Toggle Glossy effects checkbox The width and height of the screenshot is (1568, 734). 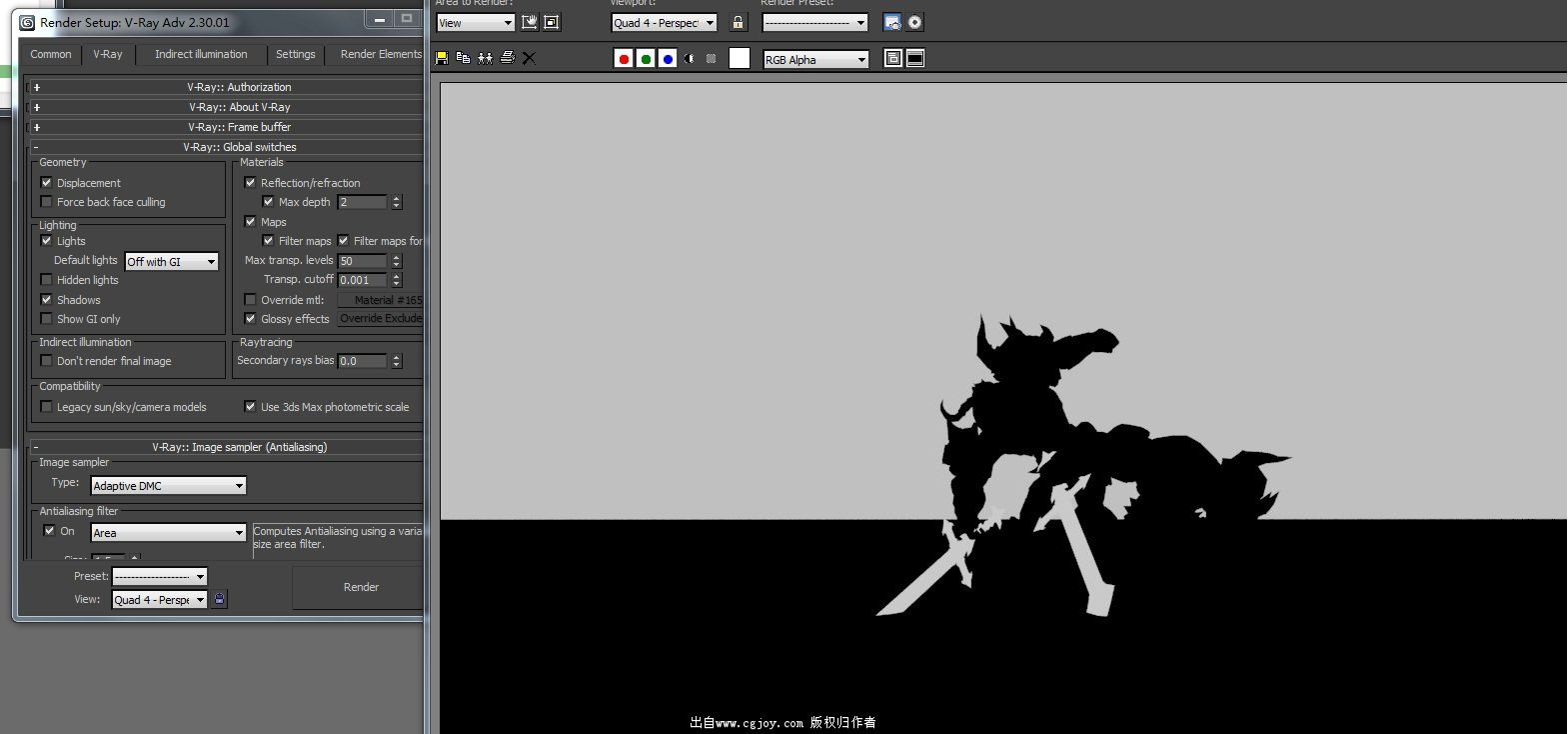(250, 319)
